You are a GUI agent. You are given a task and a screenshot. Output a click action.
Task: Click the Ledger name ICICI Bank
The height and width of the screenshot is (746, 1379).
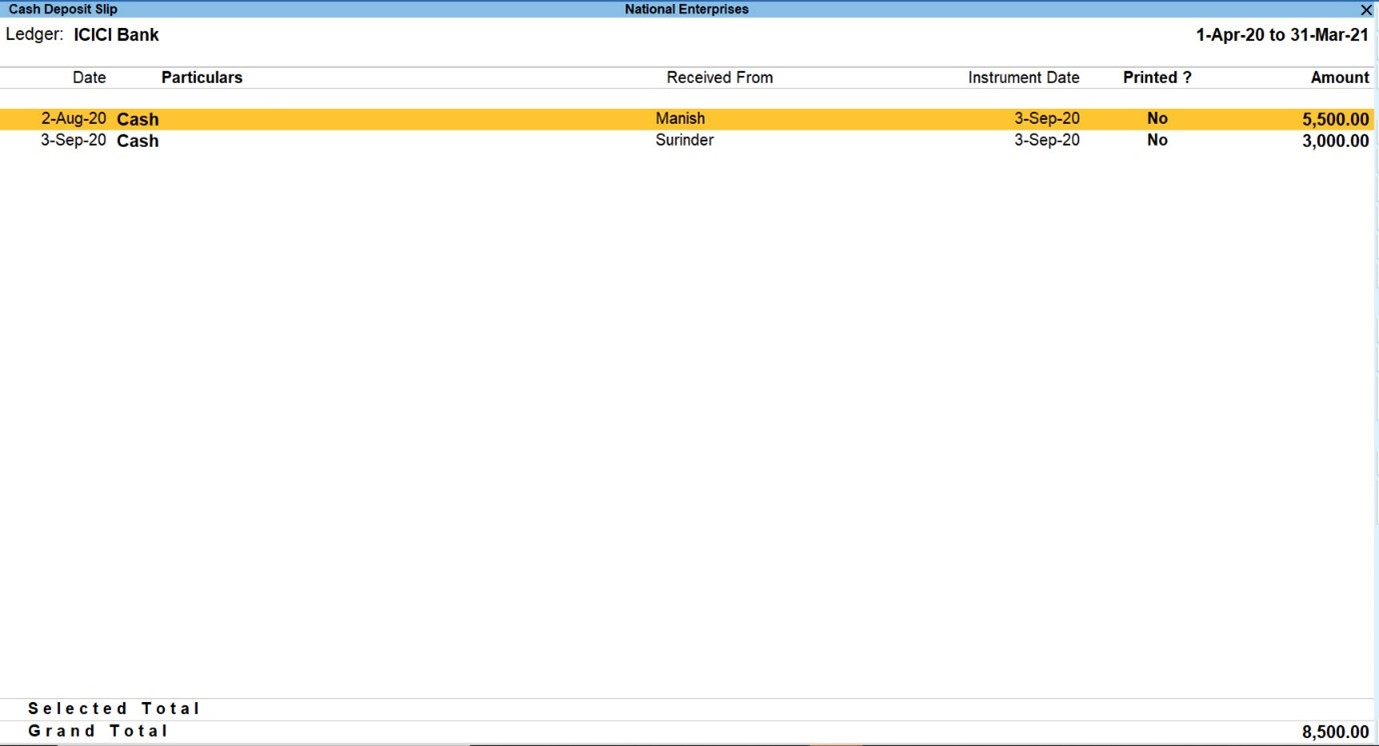tap(114, 34)
